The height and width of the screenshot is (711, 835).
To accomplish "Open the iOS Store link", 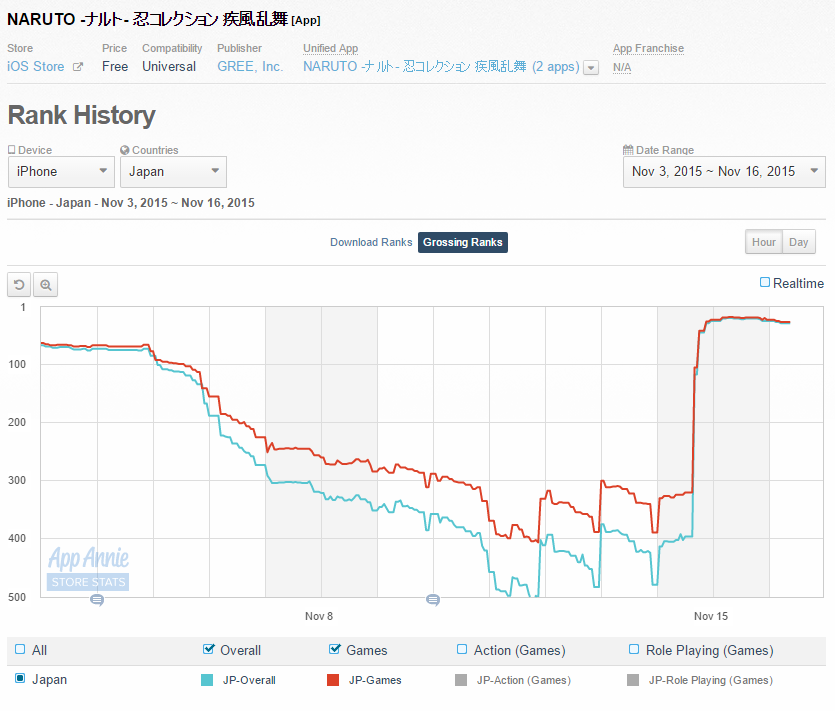I will 36,67.
